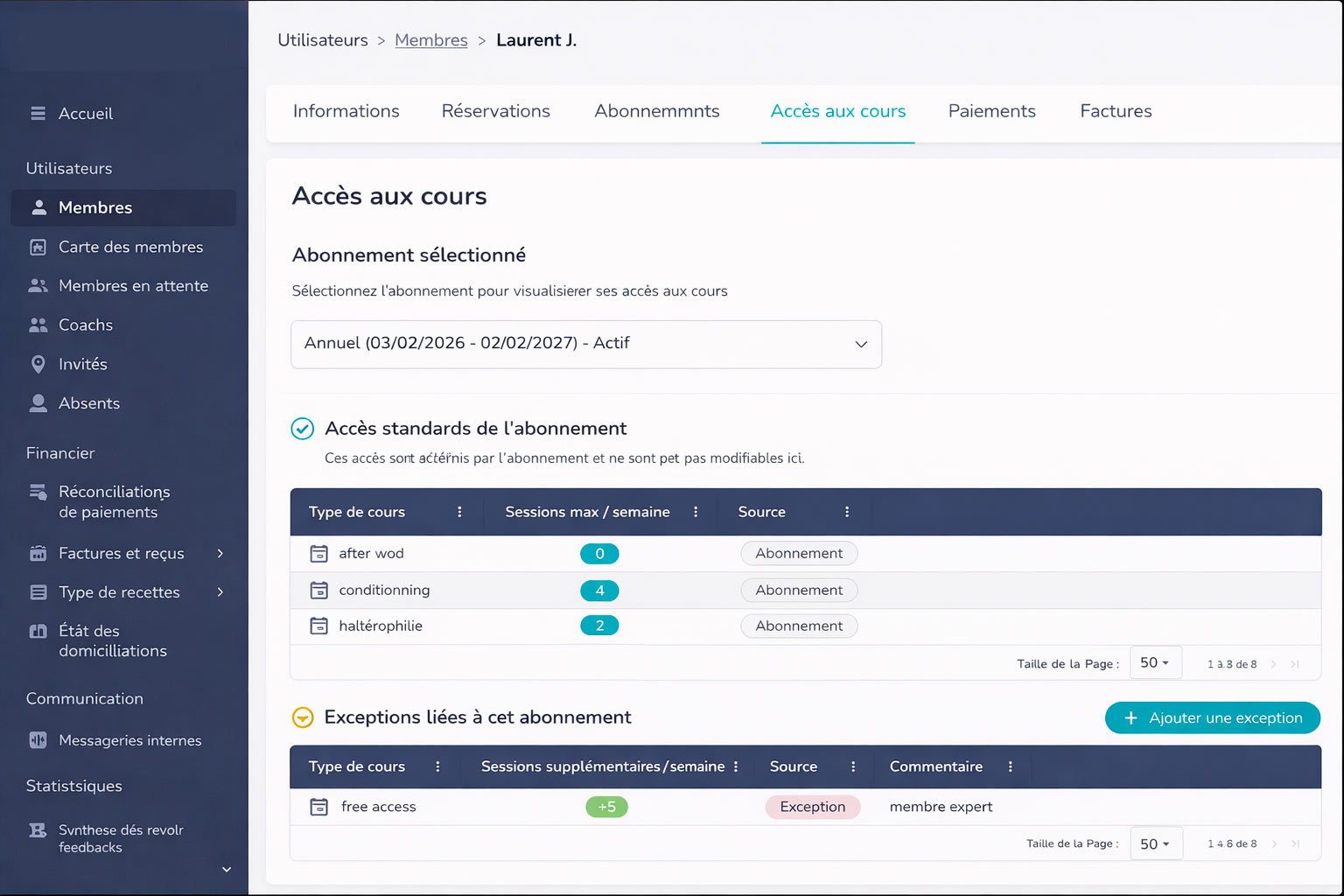1344x896 pixels.
Task: Click next page arrow in standards table
Action: [x=1273, y=664]
